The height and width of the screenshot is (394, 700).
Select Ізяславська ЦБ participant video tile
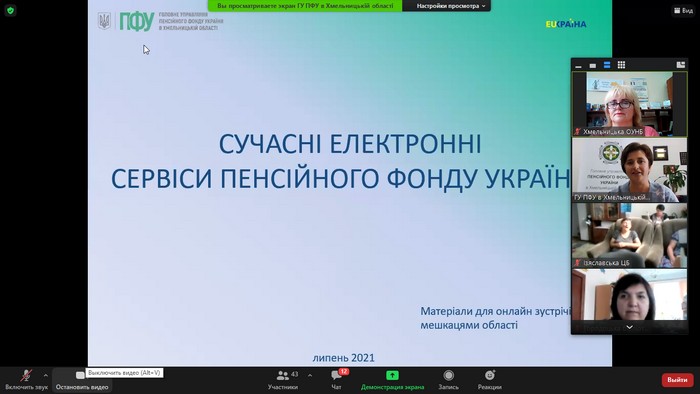point(629,235)
